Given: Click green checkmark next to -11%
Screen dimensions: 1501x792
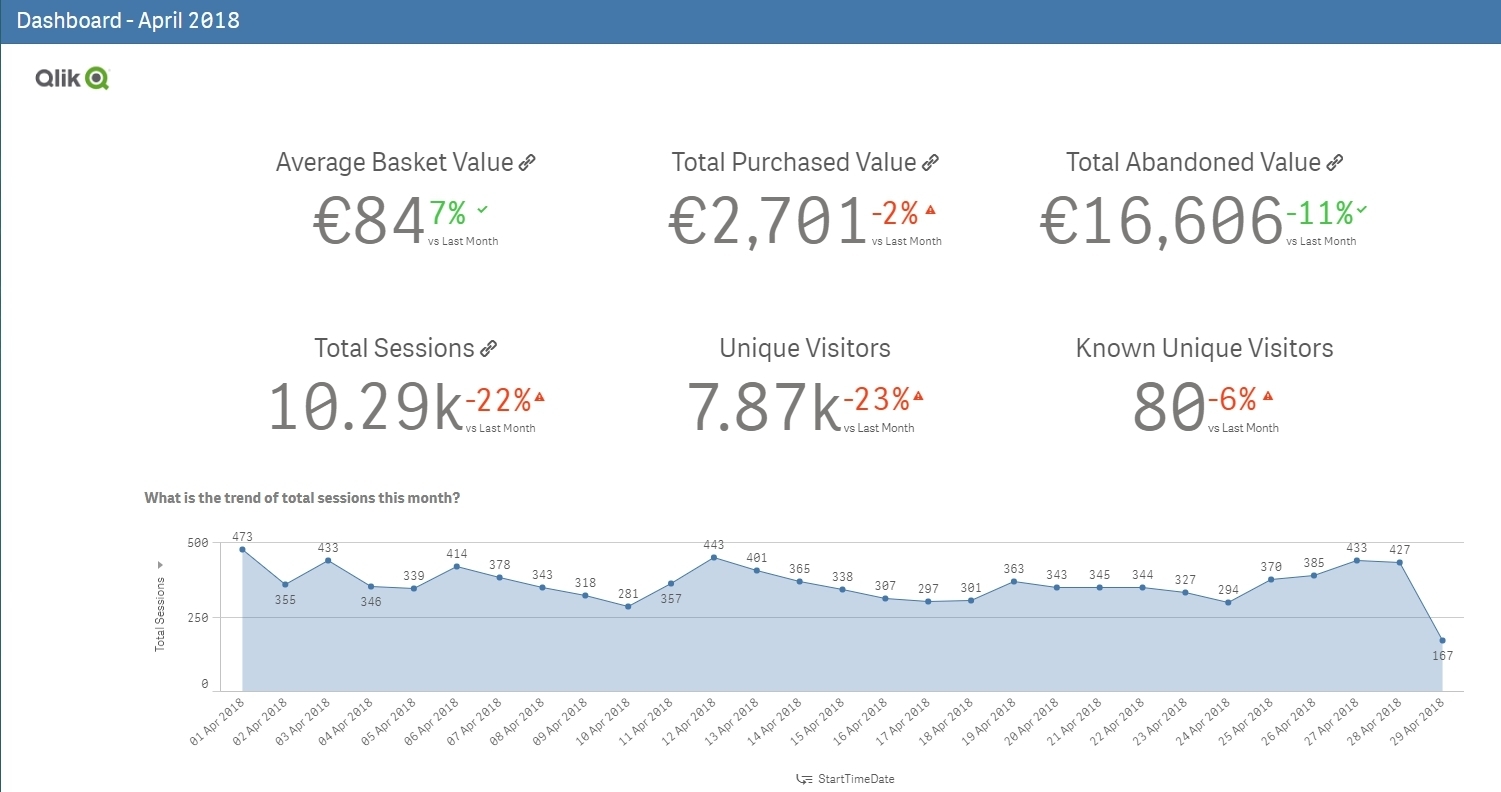Looking at the screenshot, I should coord(1361,209).
